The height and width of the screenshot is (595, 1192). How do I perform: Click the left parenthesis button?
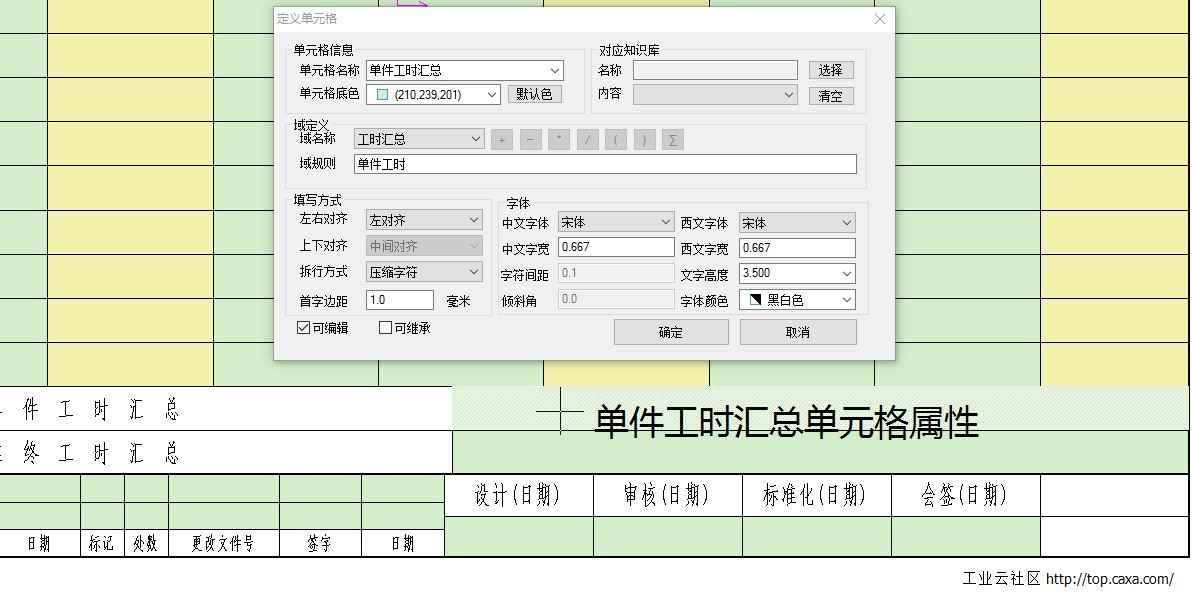(x=616, y=140)
